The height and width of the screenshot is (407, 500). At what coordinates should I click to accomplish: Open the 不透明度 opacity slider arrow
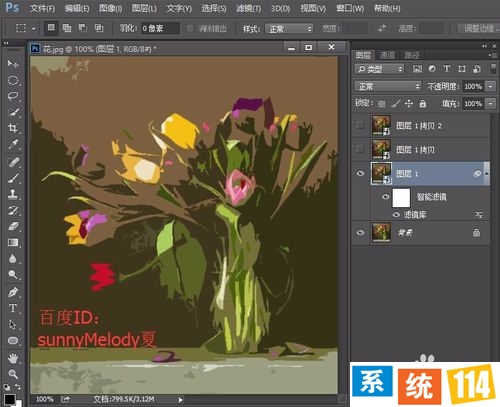[490, 86]
